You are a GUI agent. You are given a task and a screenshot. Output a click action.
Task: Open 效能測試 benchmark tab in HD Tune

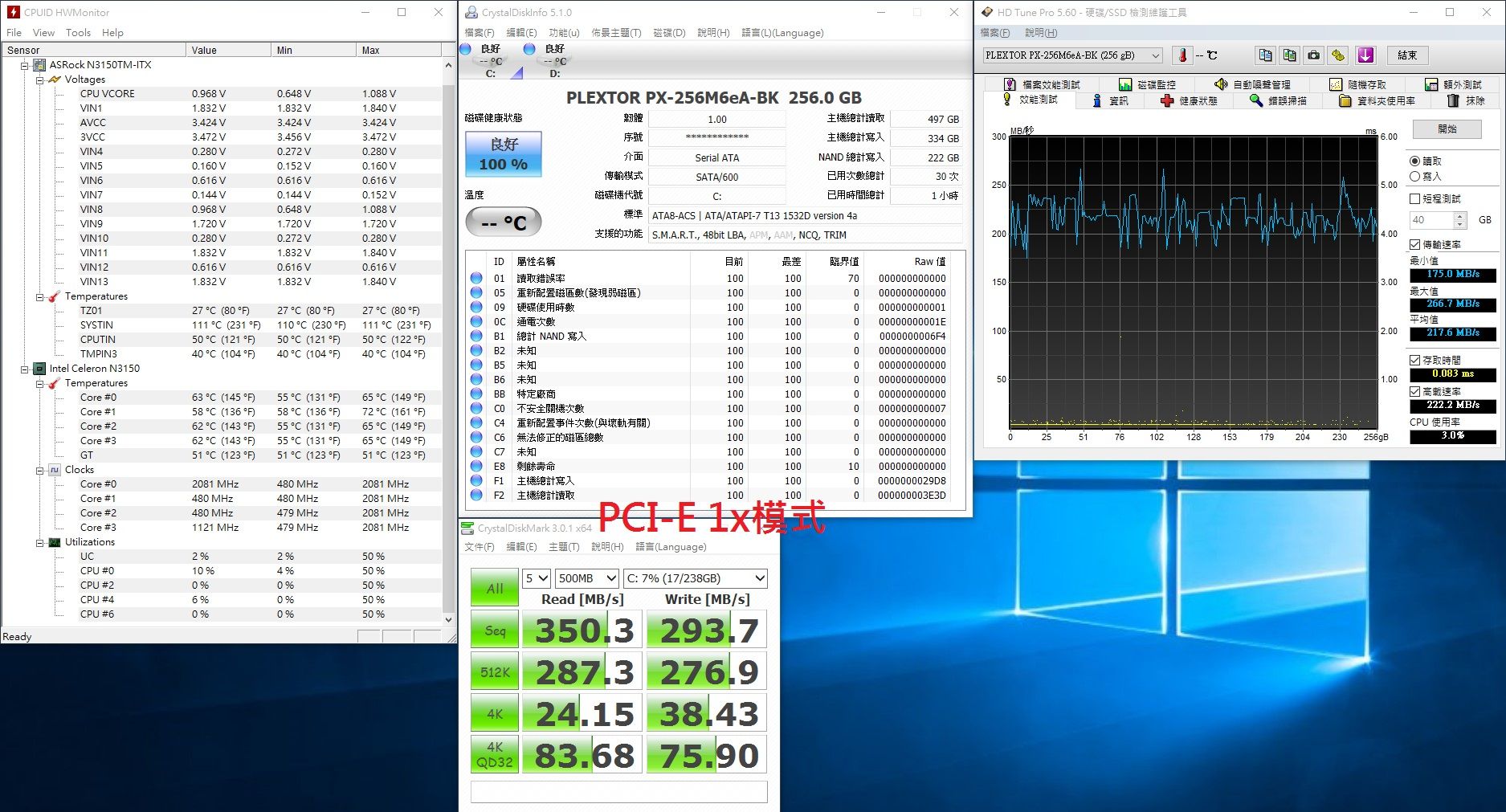tap(1030, 100)
